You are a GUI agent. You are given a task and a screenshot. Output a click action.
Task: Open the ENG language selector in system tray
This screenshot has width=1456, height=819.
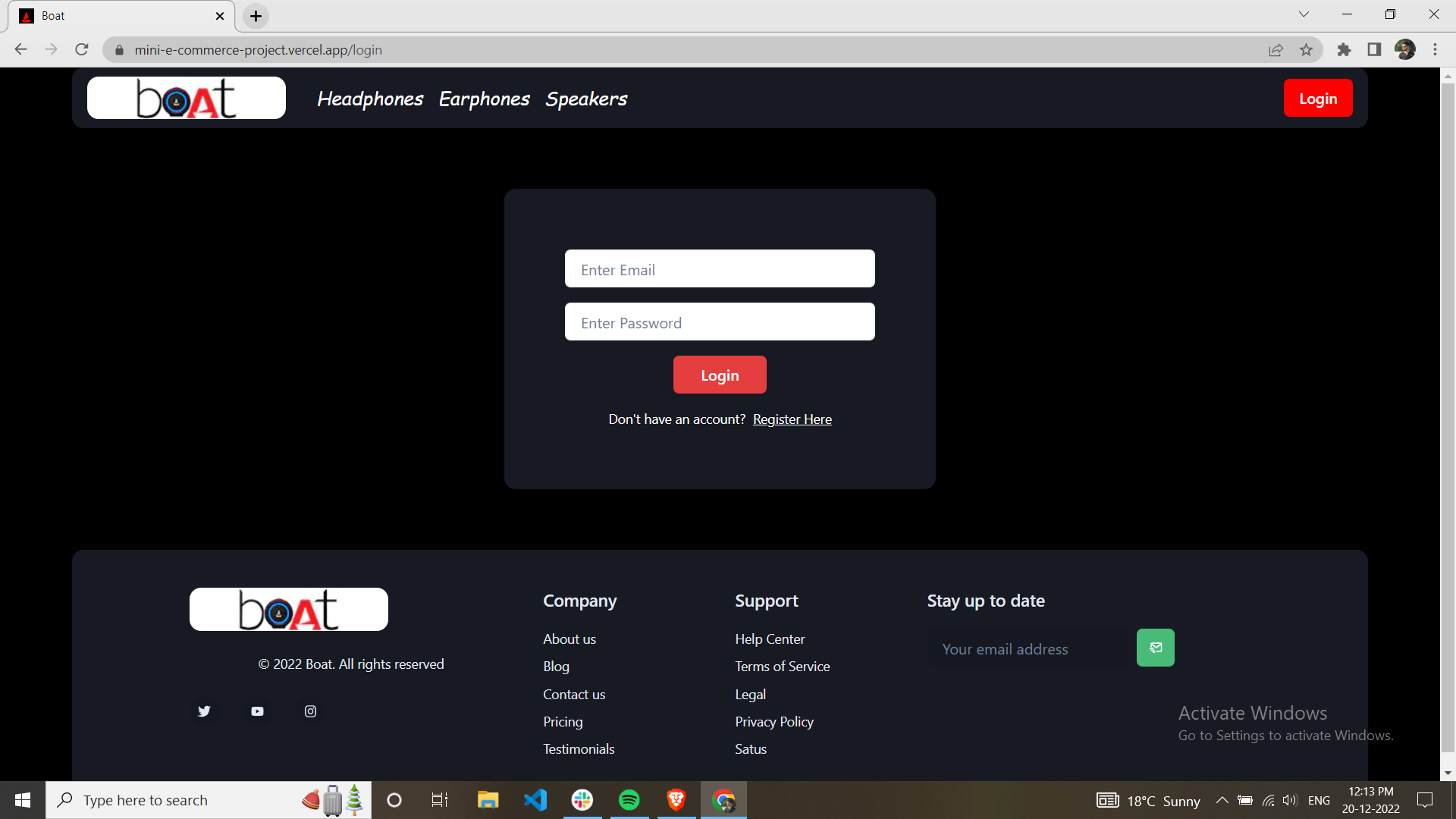coord(1319,800)
